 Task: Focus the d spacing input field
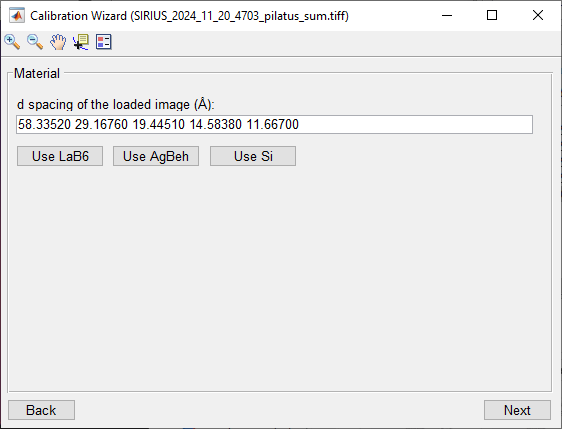tap(275, 125)
